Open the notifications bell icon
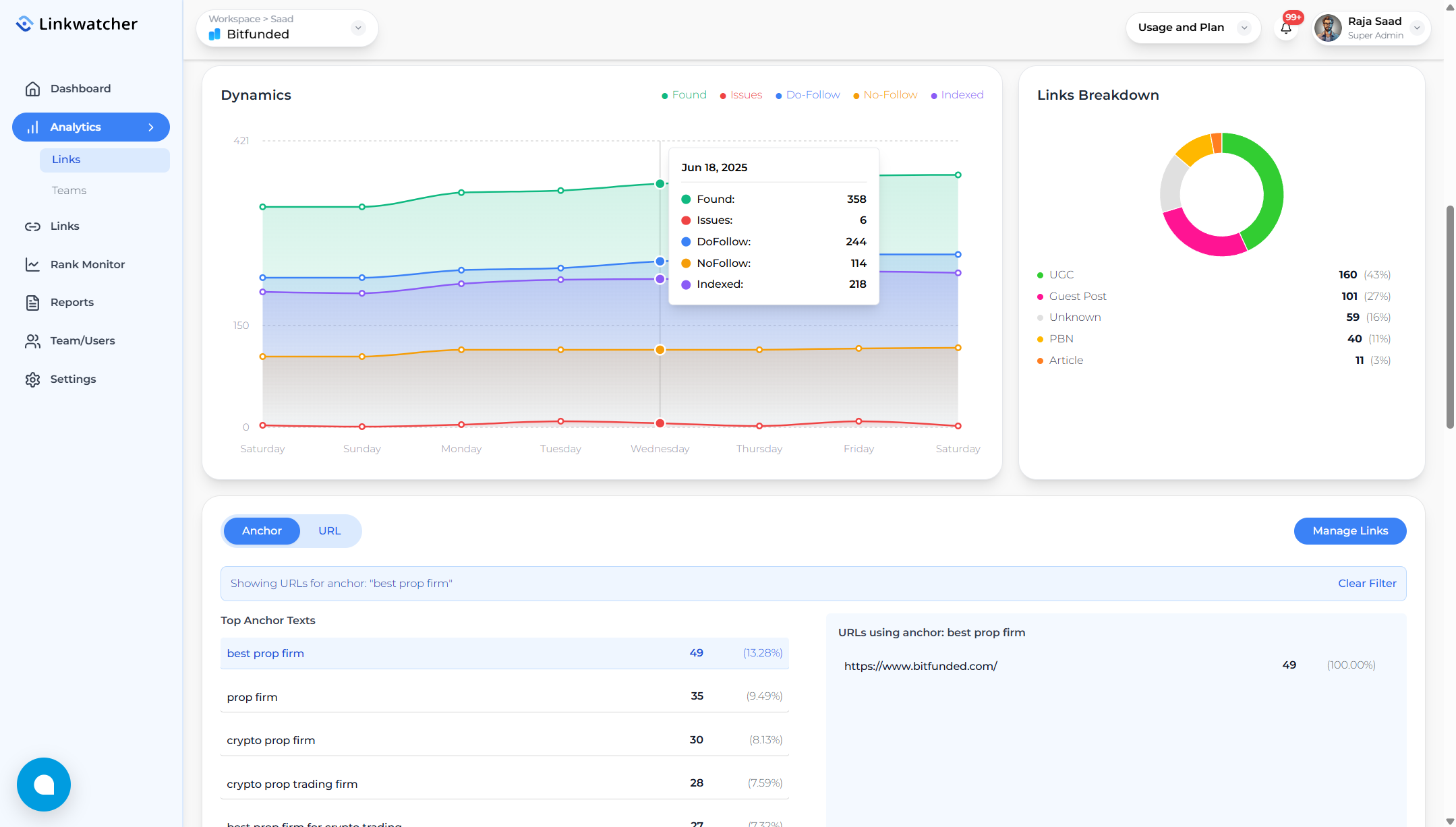 (1286, 28)
